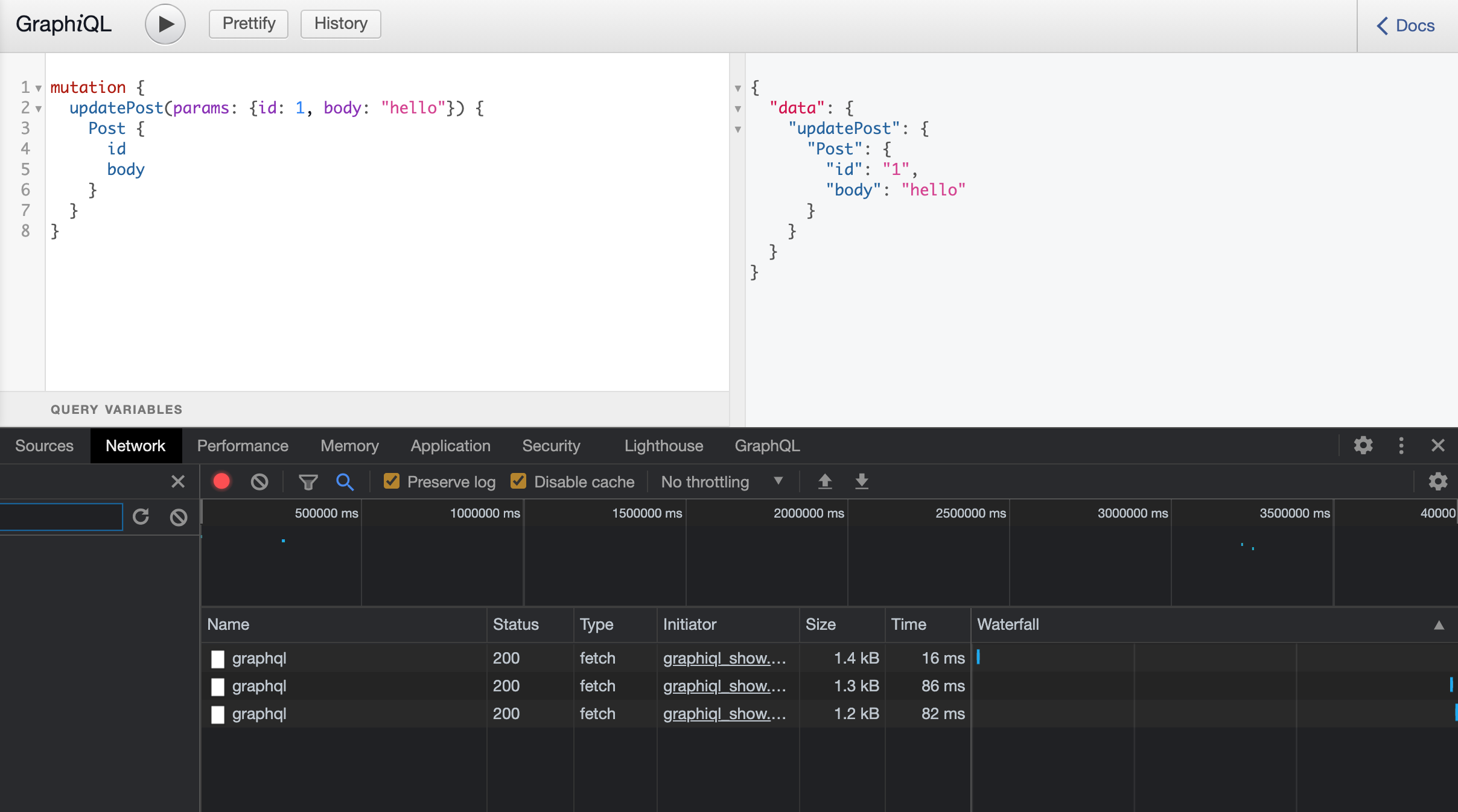Screen dimensions: 1458x812
Task: Click the network search magnifier icon
Action: (x=345, y=481)
